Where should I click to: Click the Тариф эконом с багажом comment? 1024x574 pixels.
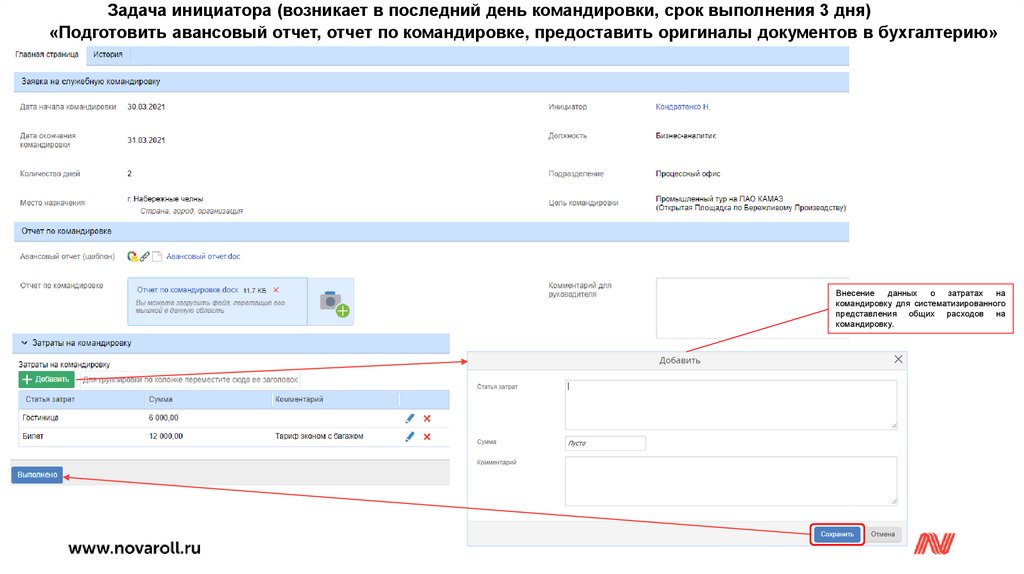click(319, 436)
